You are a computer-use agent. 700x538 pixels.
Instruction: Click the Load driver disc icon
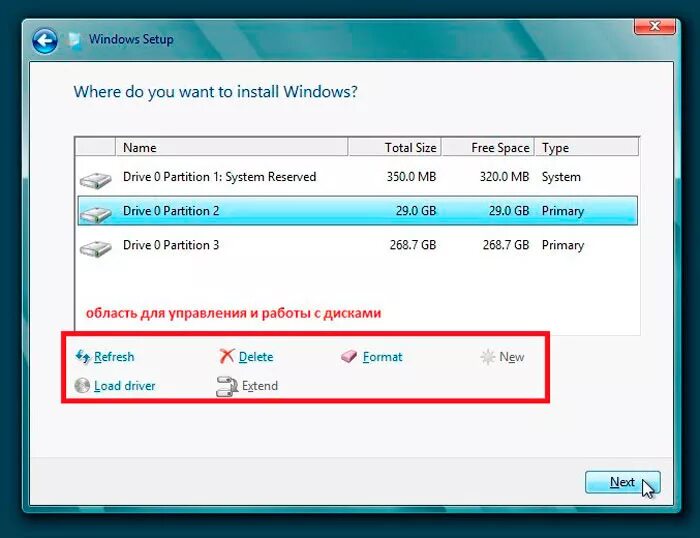[82, 385]
